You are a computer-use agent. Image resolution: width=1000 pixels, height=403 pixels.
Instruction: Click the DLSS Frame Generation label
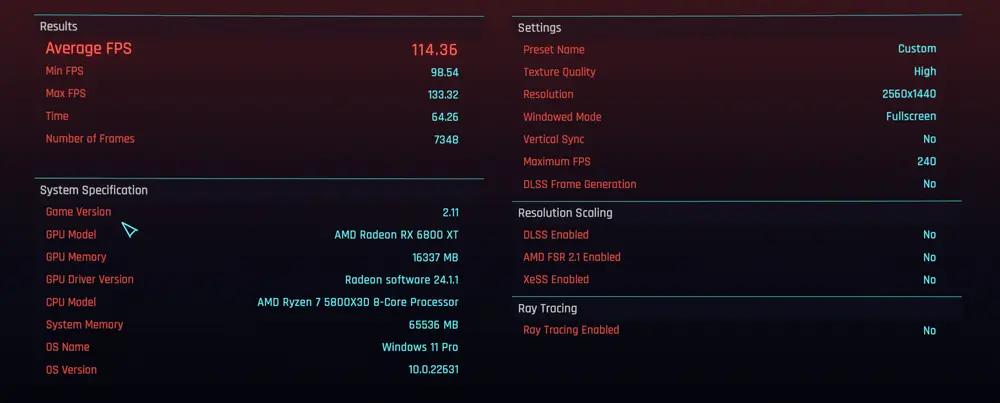point(580,184)
